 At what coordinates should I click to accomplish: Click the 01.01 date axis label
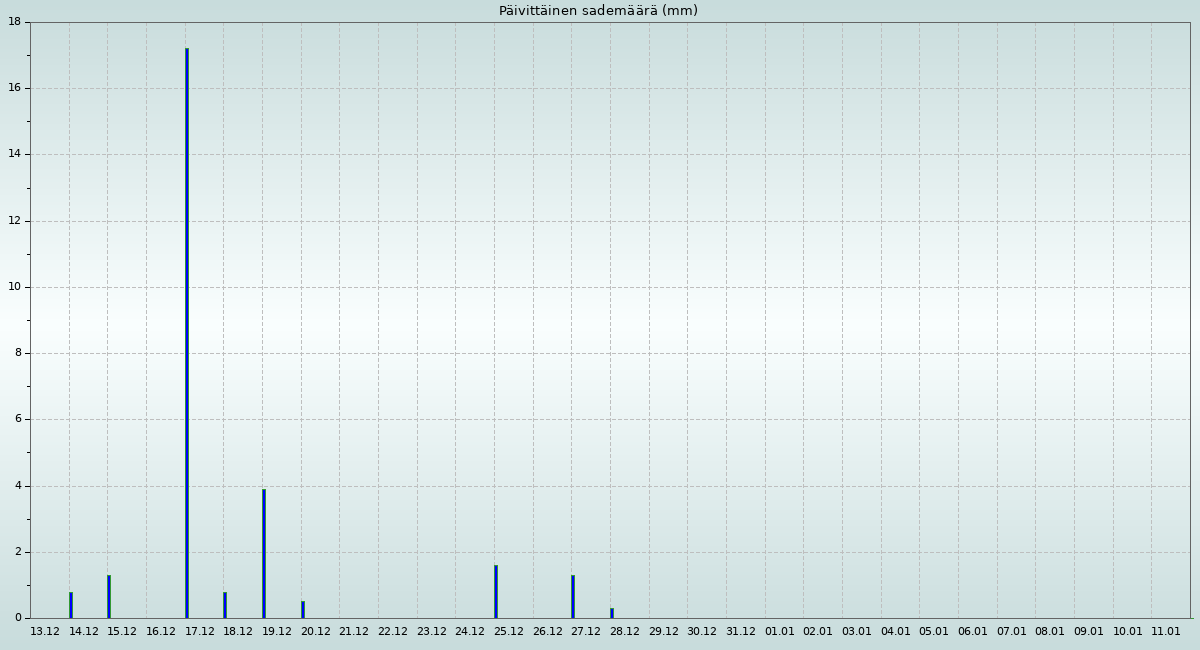point(779,632)
